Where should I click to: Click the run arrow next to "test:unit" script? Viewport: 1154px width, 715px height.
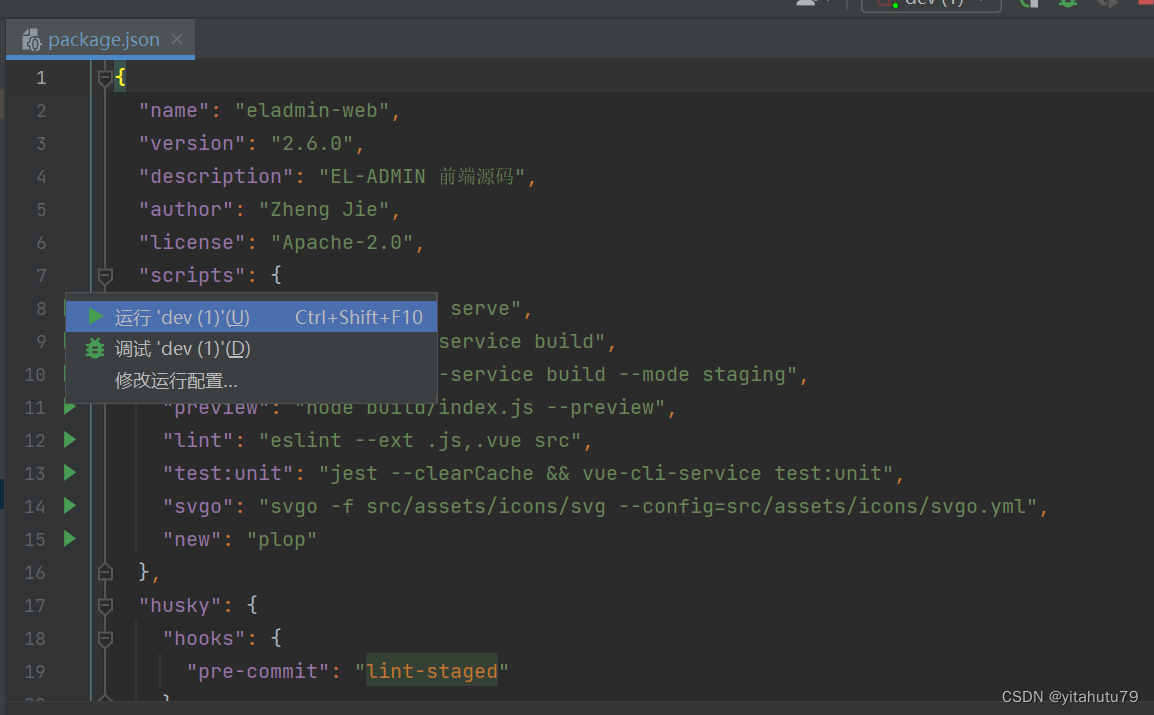tap(69, 472)
